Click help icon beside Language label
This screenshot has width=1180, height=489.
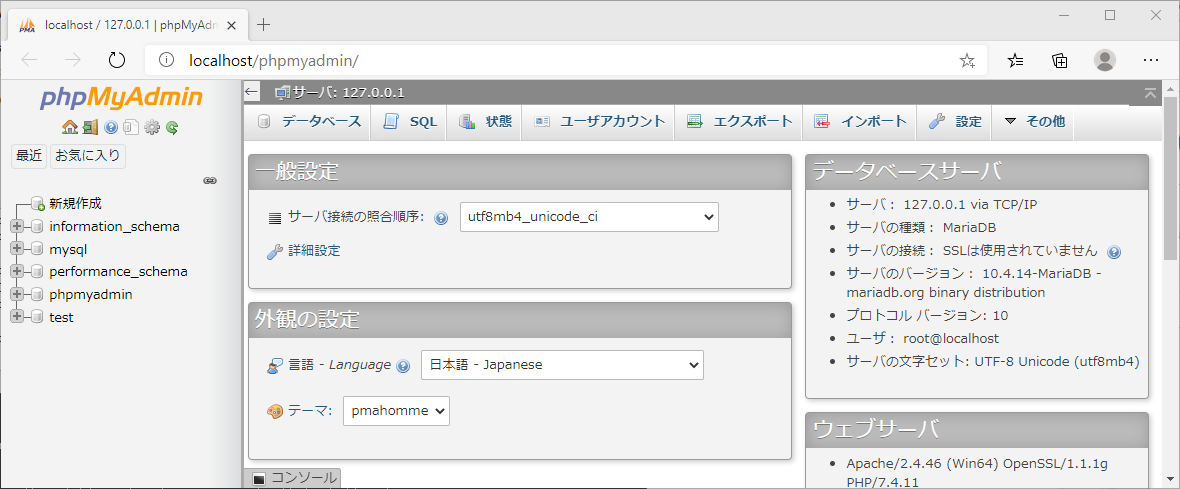tap(403, 366)
